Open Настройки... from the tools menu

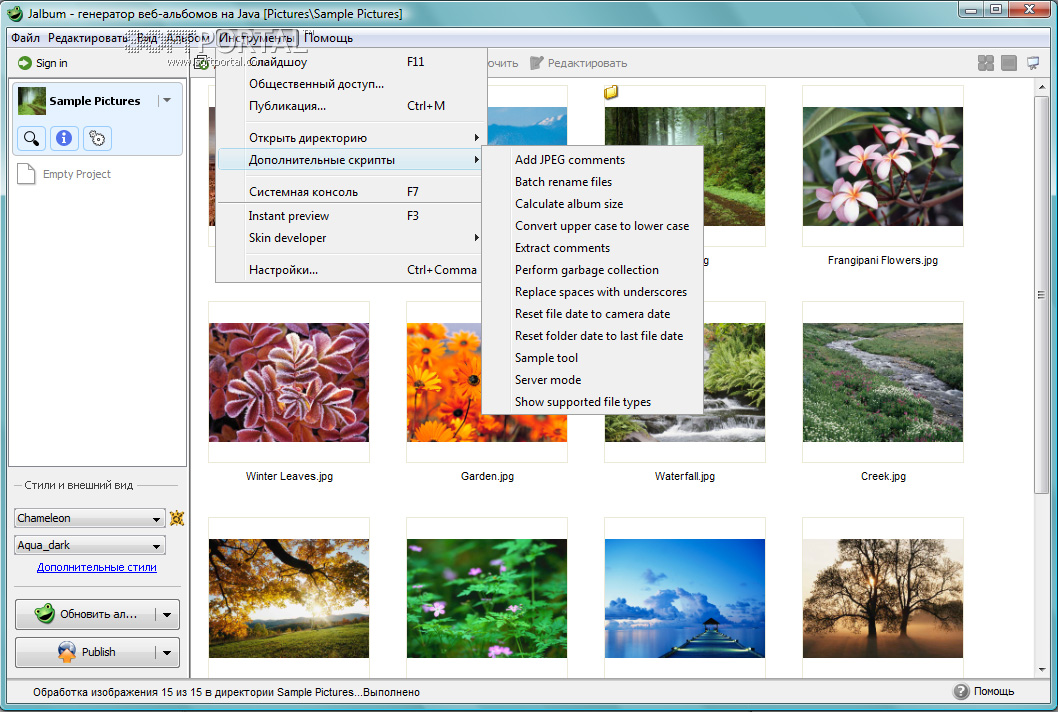[351, 270]
